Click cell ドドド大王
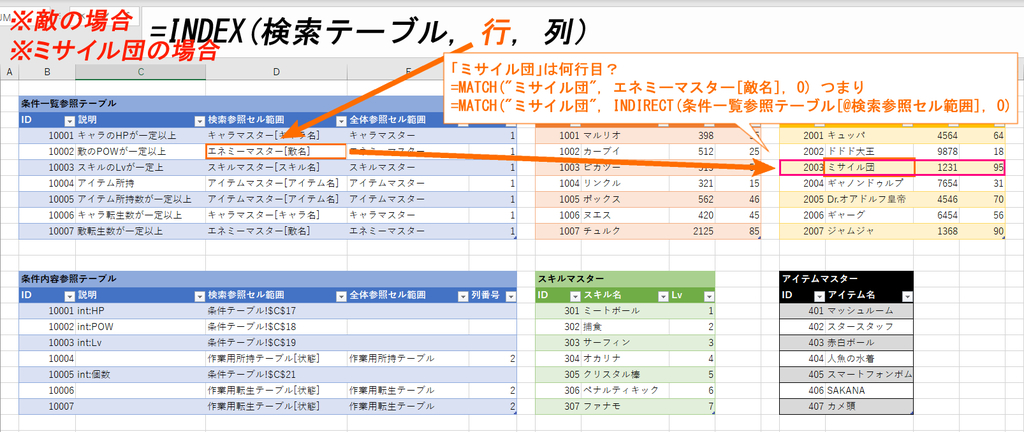The height and width of the screenshot is (432, 1024). click(869, 151)
